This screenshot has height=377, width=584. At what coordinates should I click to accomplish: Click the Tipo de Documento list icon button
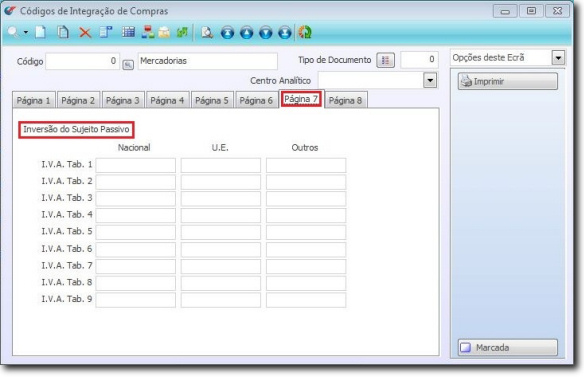(x=385, y=60)
